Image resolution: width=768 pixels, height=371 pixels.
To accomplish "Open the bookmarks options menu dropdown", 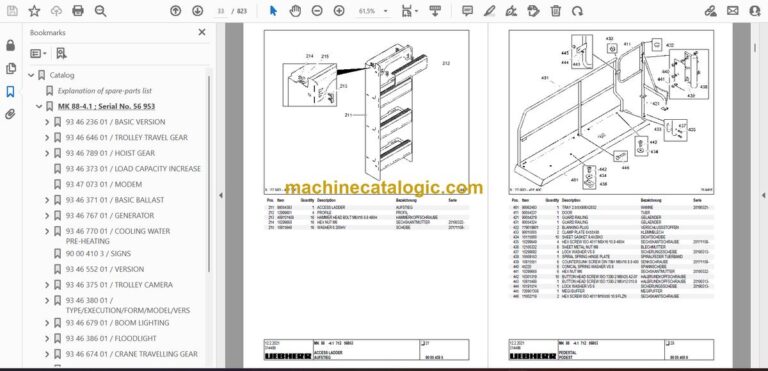I will pyautogui.click(x=38, y=53).
